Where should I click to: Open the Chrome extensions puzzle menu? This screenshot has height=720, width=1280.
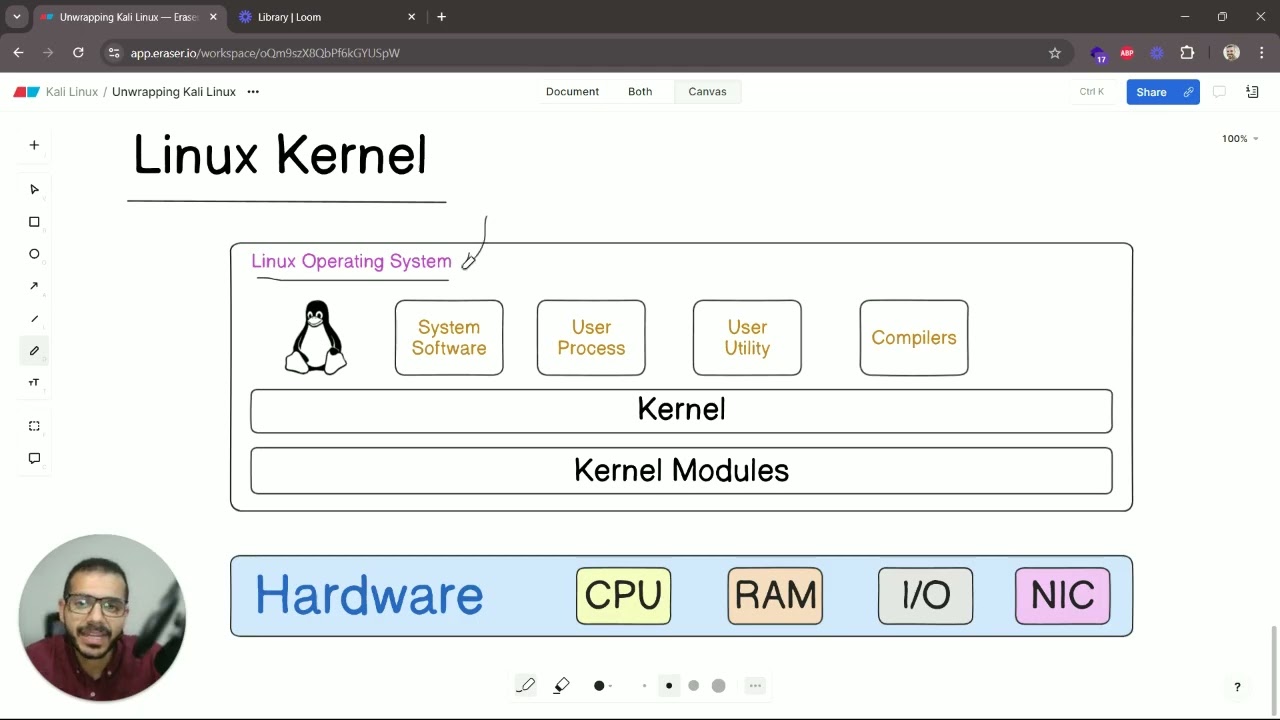[x=1187, y=53]
